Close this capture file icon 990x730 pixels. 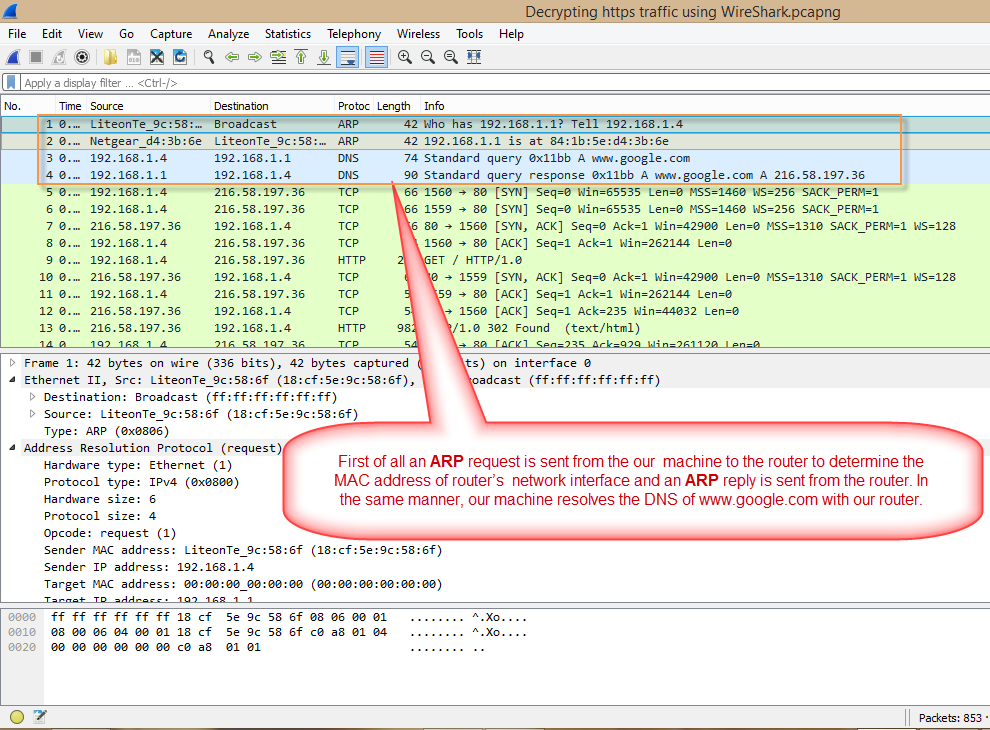pyautogui.click(x=157, y=57)
